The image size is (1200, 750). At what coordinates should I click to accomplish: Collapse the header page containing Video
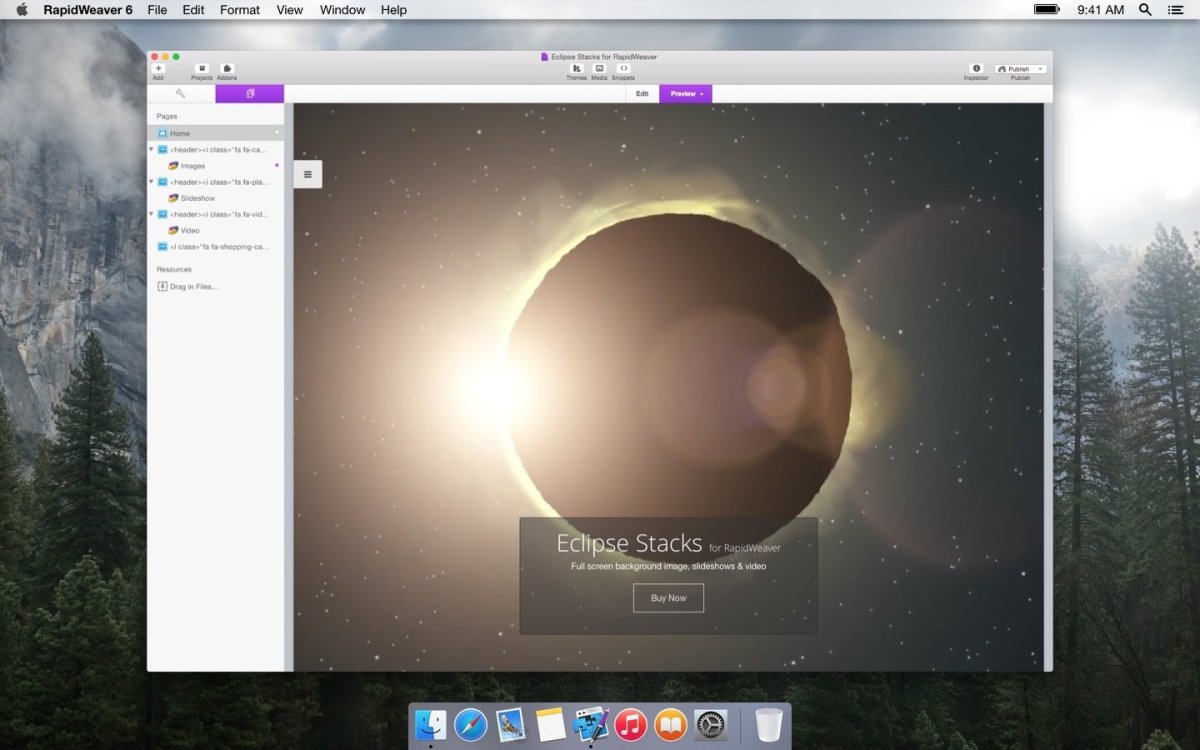(152, 214)
